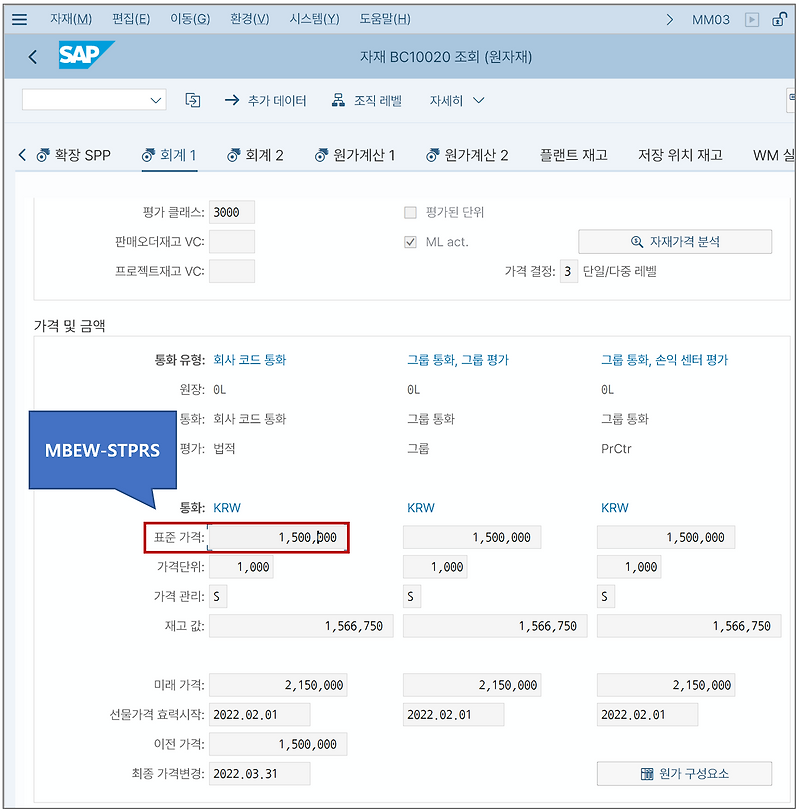Click the 평가 클래스 field showing 3000

(232, 212)
